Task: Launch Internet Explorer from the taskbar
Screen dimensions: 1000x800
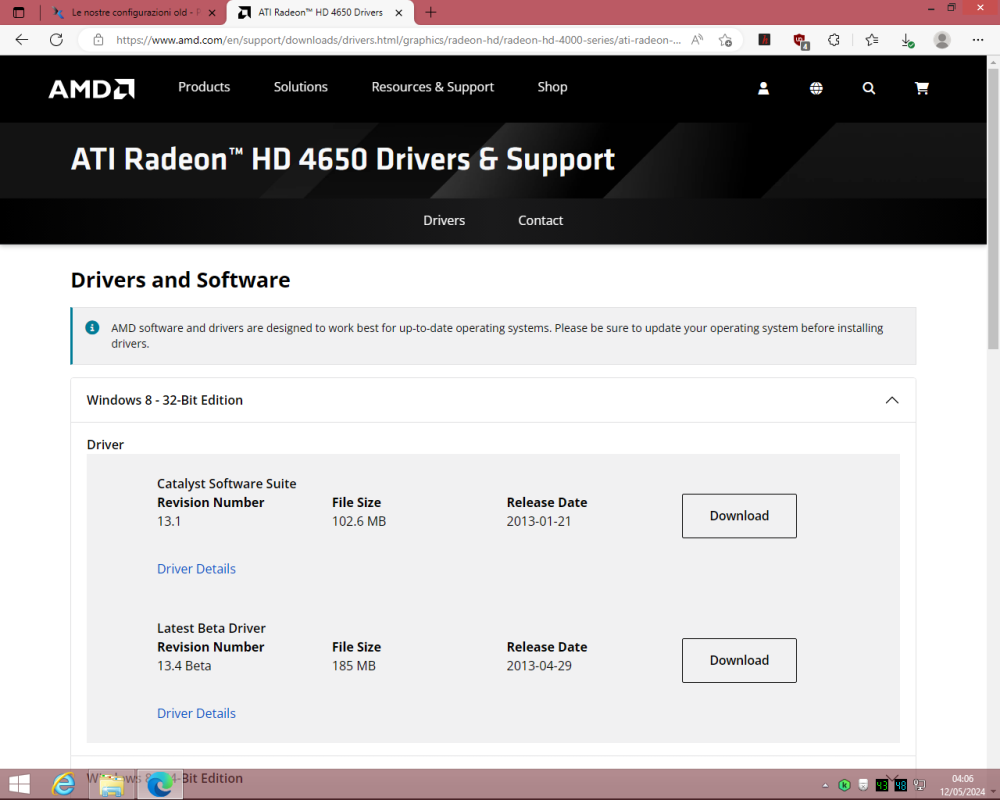Action: pyautogui.click(x=63, y=784)
